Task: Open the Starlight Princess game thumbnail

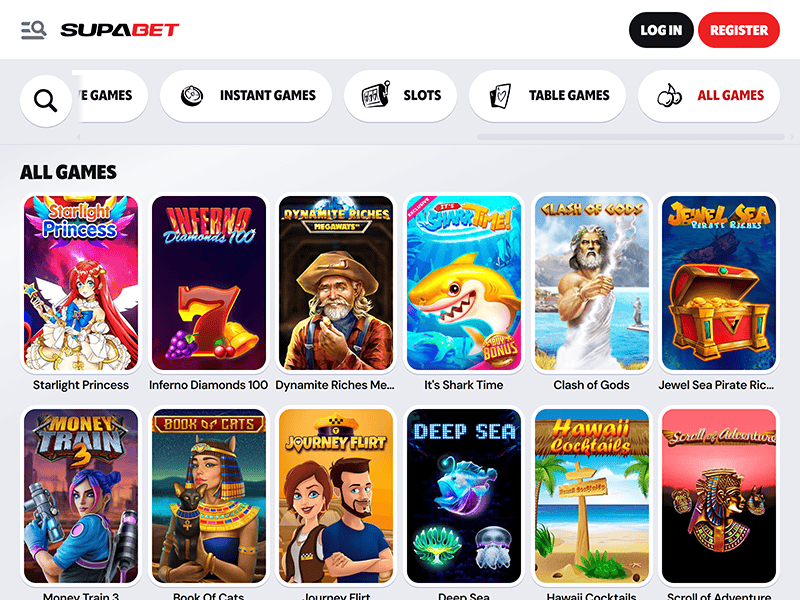Action: coord(81,283)
